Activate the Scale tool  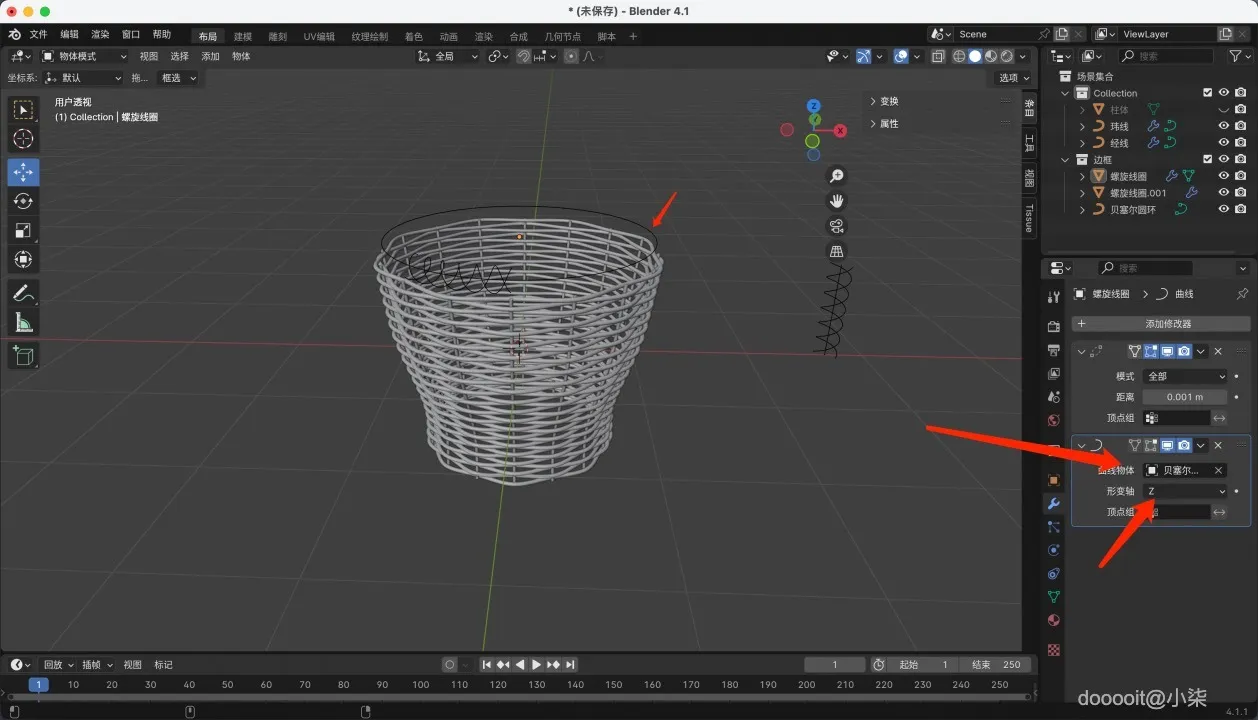[23, 230]
